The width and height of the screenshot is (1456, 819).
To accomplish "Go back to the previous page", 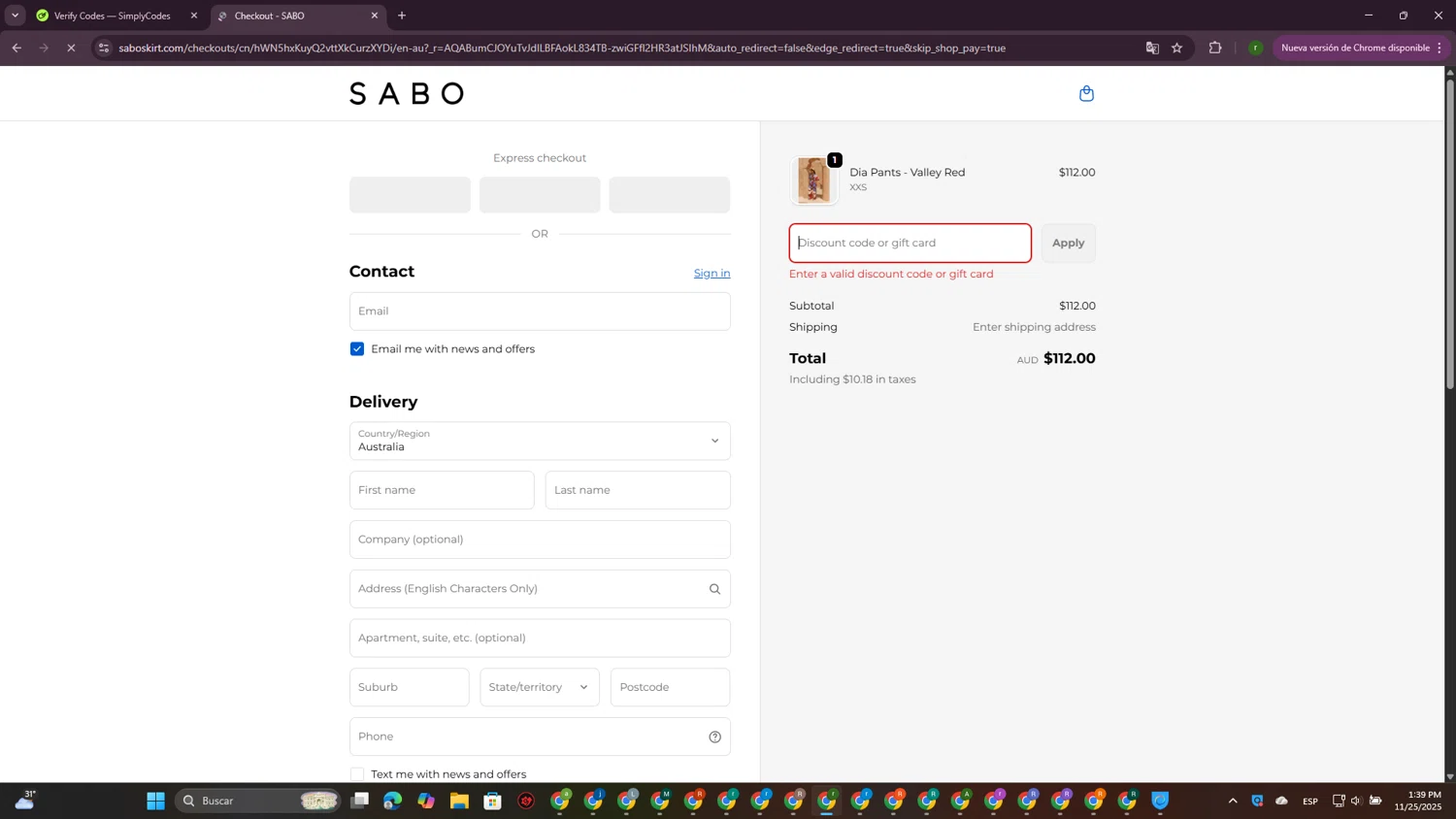I will [17, 48].
